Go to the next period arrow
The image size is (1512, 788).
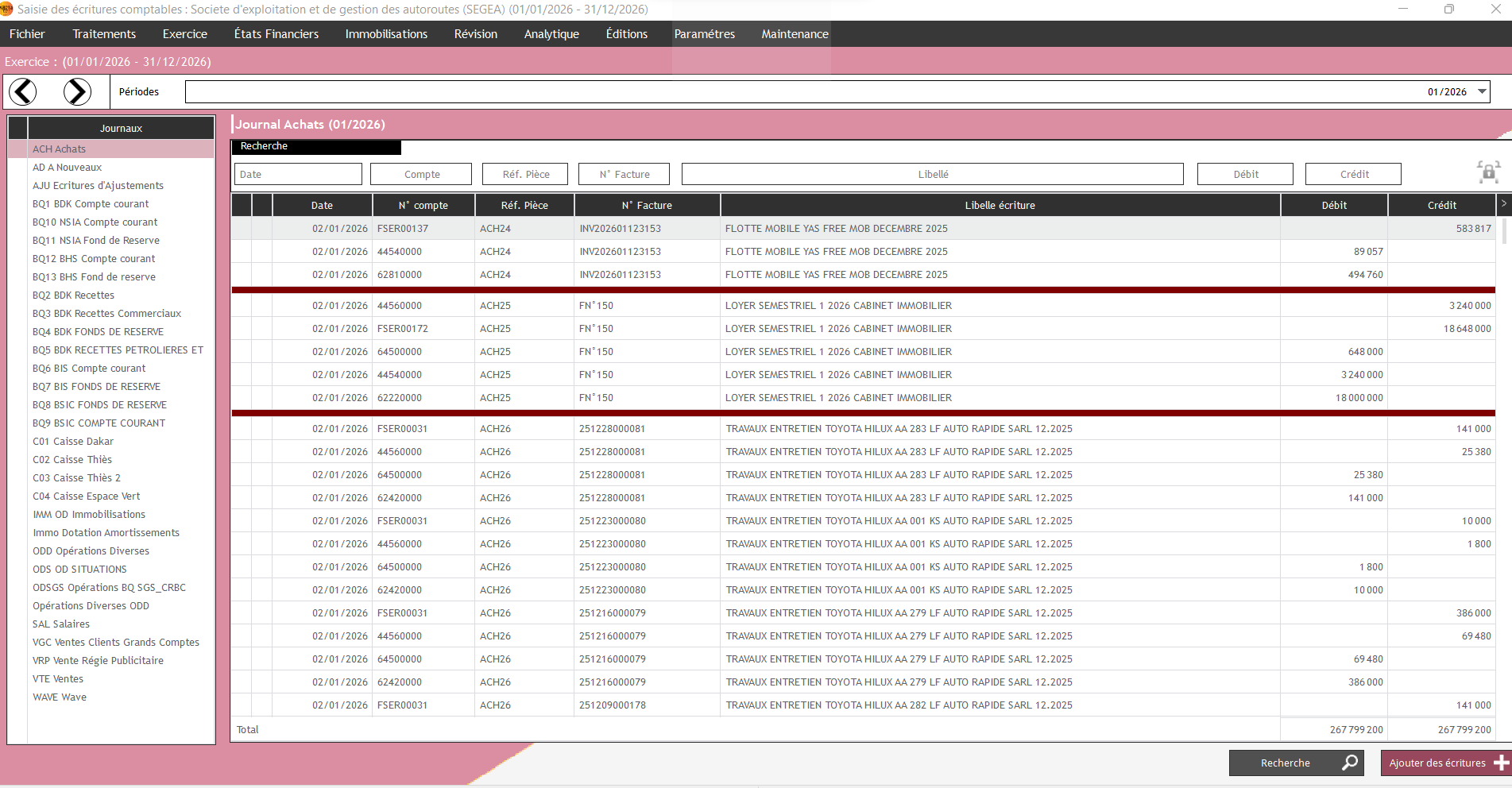[77, 92]
